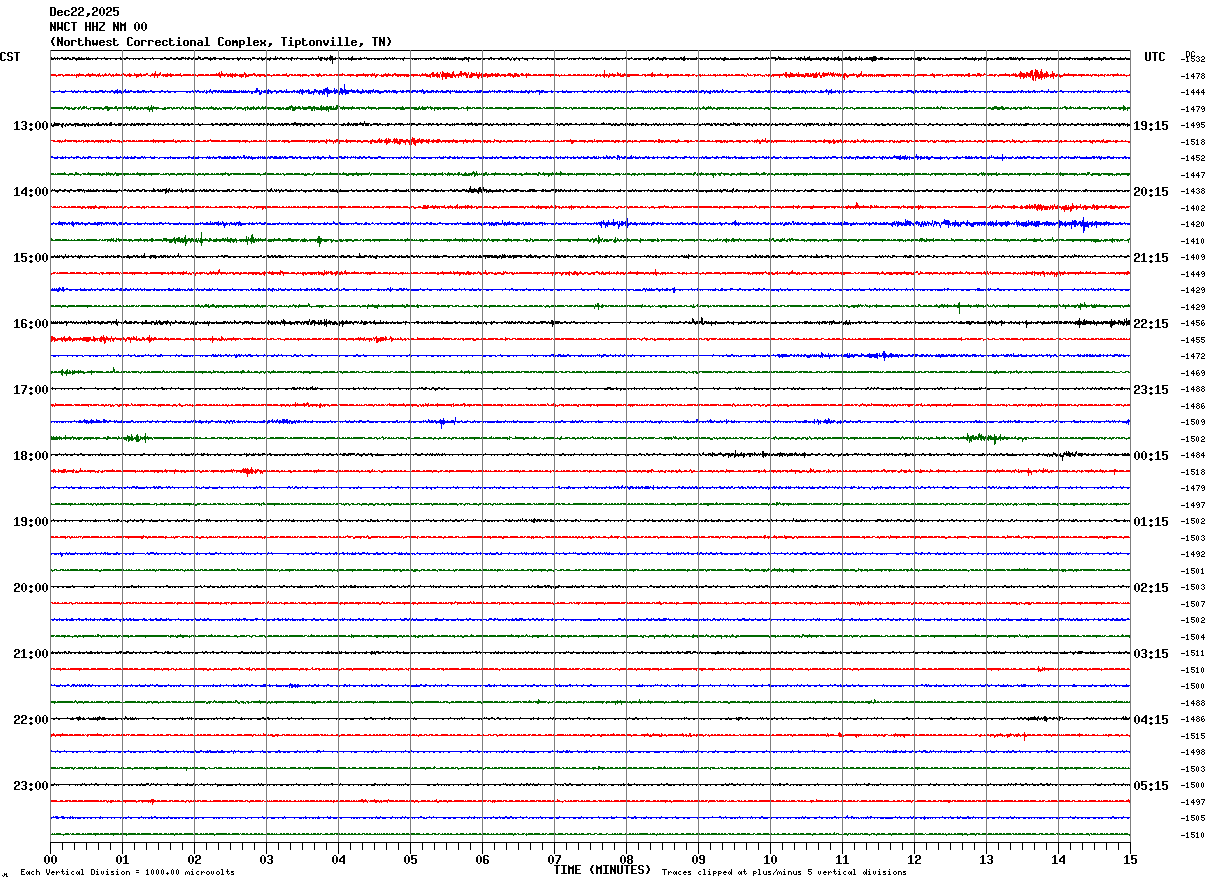The width and height of the screenshot is (1210, 886).
Task: Click the 16:00 CST time label
Action: [x=30, y=324]
